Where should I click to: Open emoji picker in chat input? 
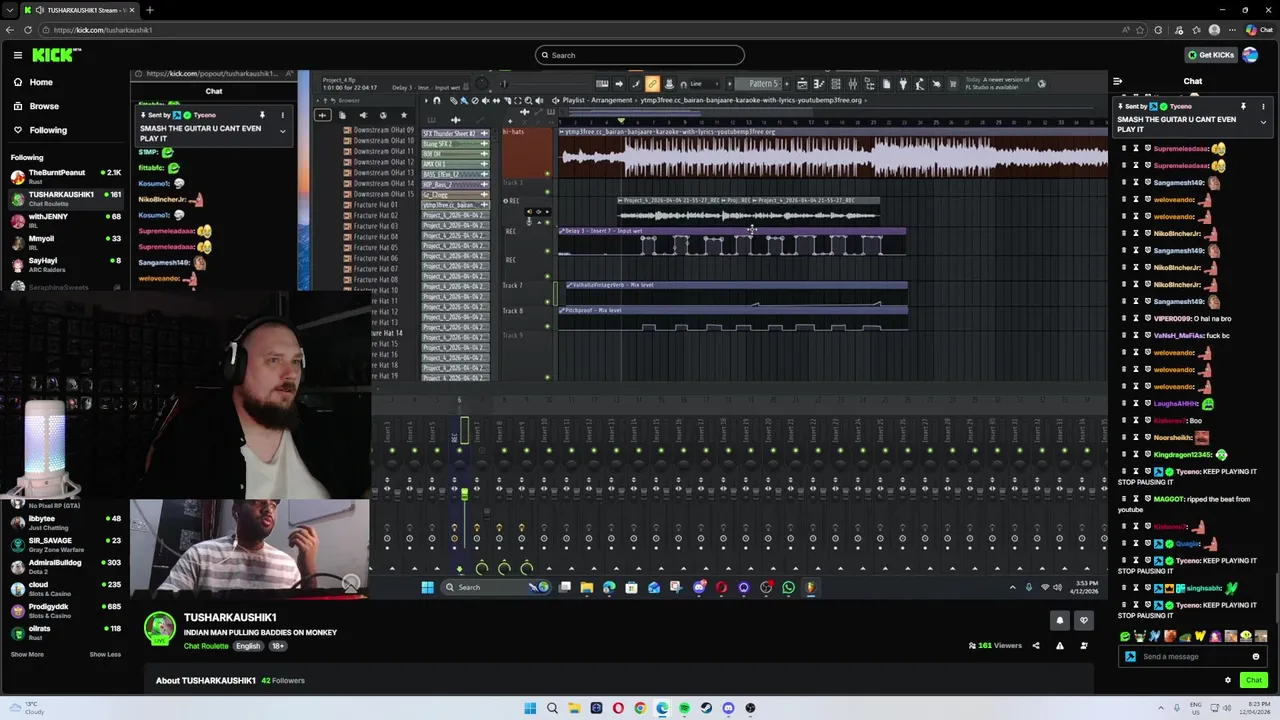click(1256, 657)
